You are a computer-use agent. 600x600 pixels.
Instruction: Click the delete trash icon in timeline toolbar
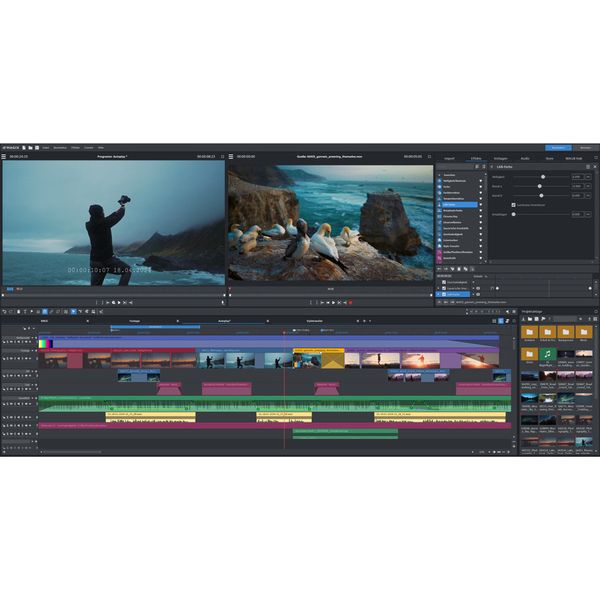[x=18, y=312]
